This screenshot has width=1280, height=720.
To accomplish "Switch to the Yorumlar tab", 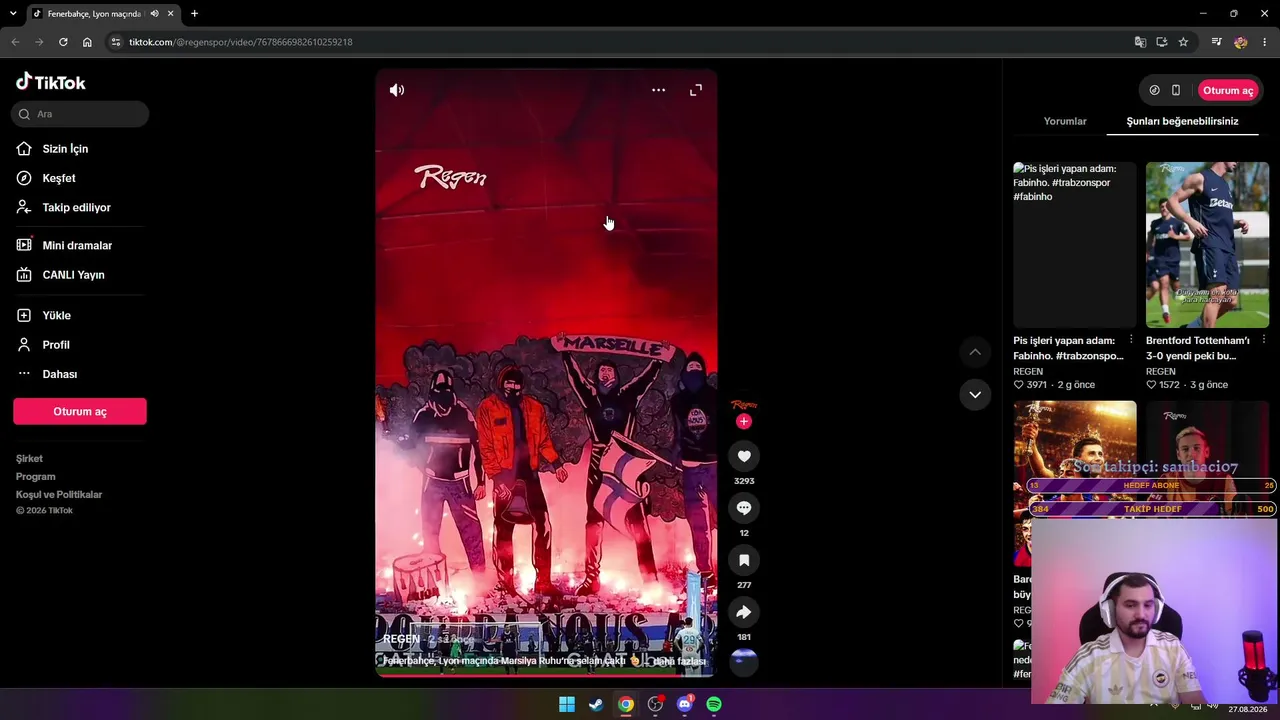I will click(1065, 121).
